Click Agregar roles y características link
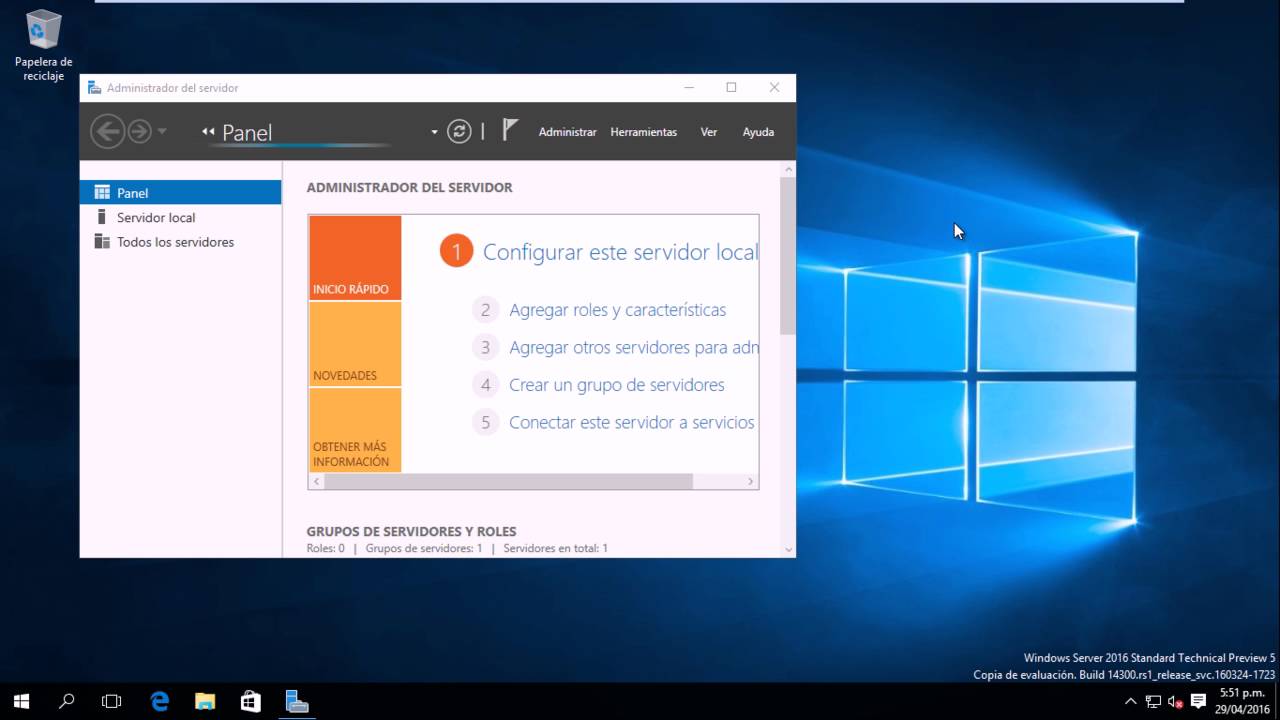This screenshot has height=720, width=1280. point(617,310)
